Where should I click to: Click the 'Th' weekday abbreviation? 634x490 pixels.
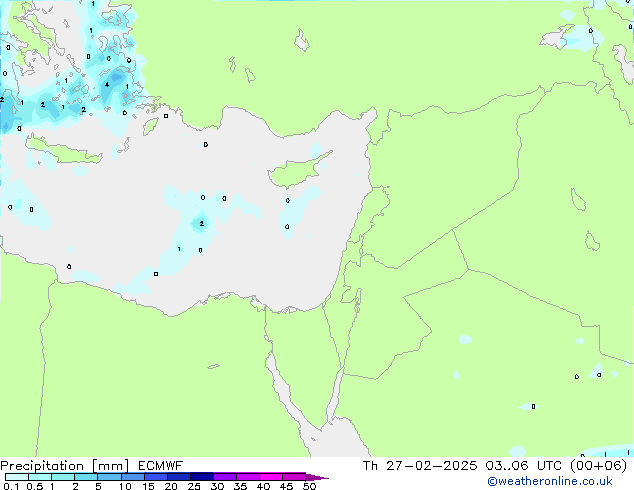point(370,466)
